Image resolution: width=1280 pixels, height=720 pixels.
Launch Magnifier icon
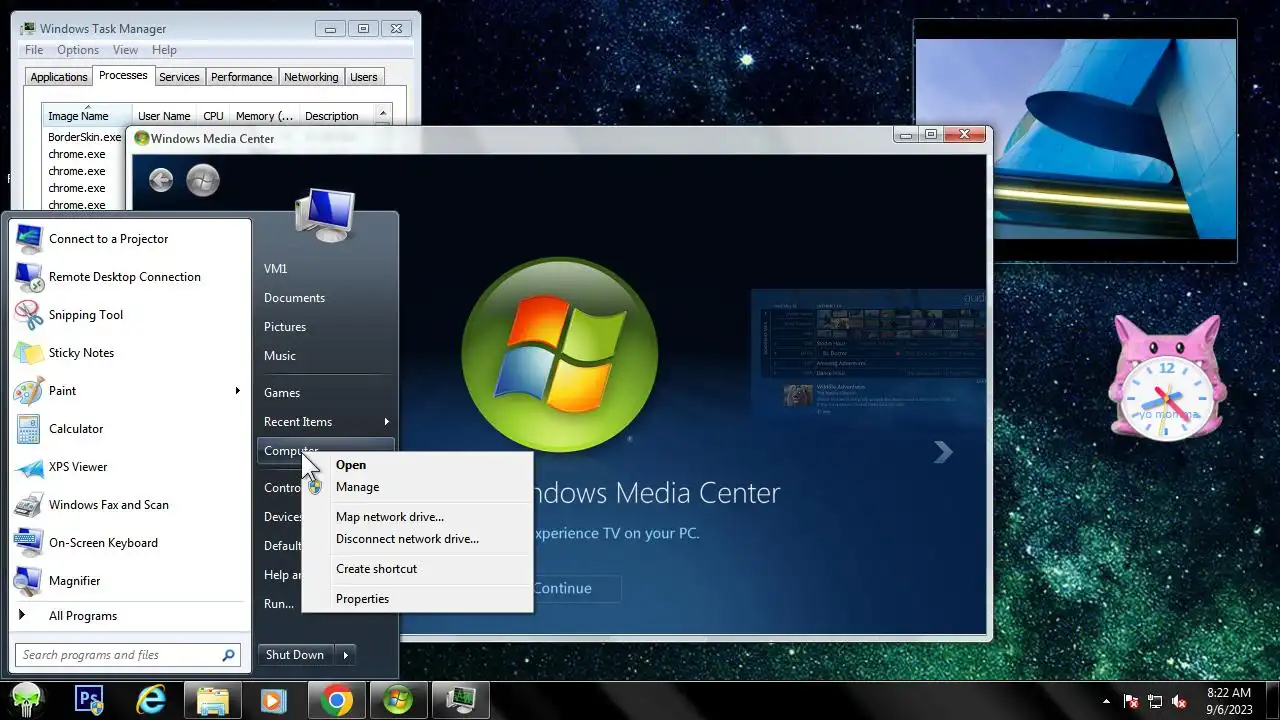point(29,581)
